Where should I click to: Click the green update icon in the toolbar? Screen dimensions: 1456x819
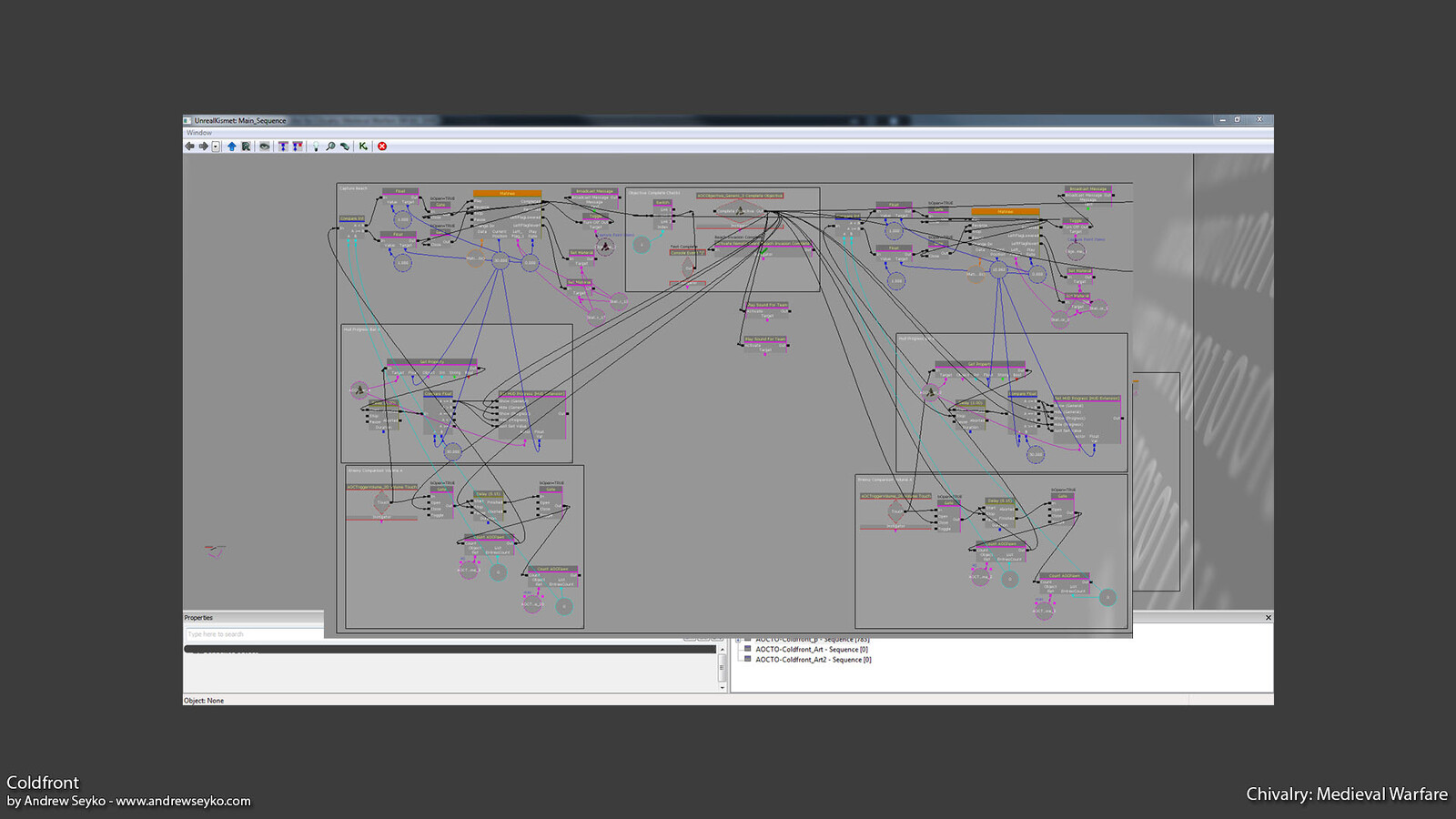345,146
